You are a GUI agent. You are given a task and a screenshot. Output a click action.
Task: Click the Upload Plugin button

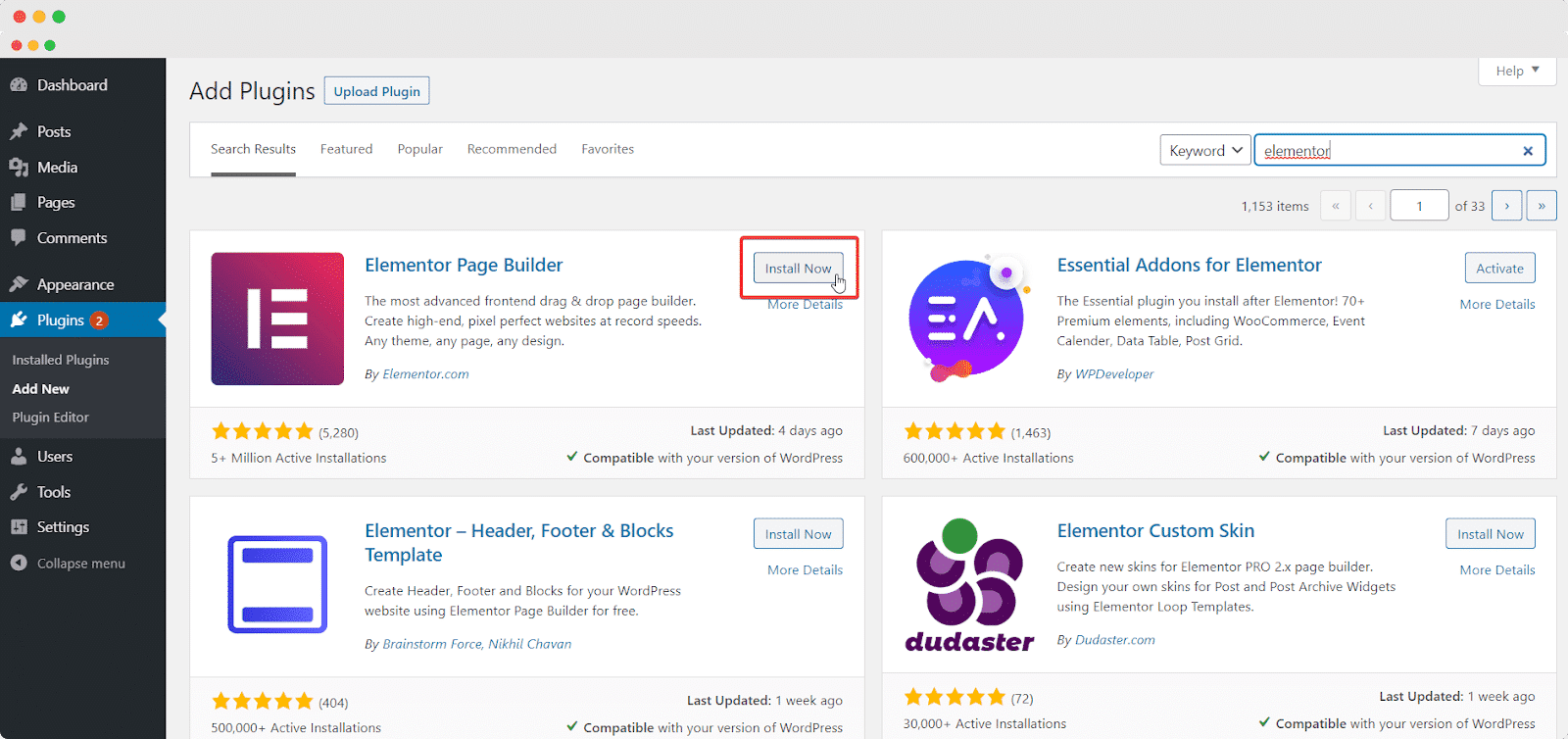pos(377,91)
